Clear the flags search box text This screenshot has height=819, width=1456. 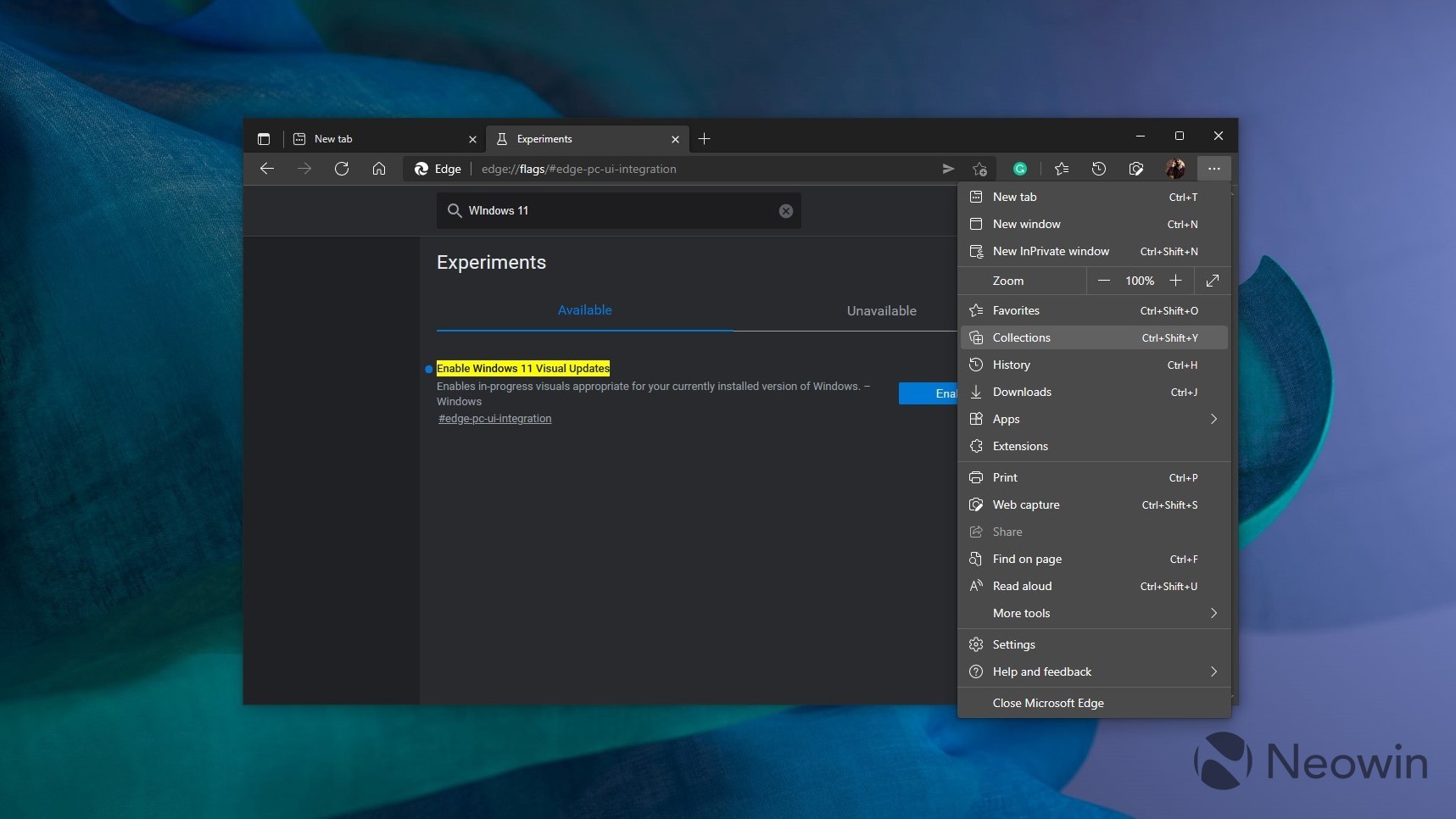tap(786, 211)
